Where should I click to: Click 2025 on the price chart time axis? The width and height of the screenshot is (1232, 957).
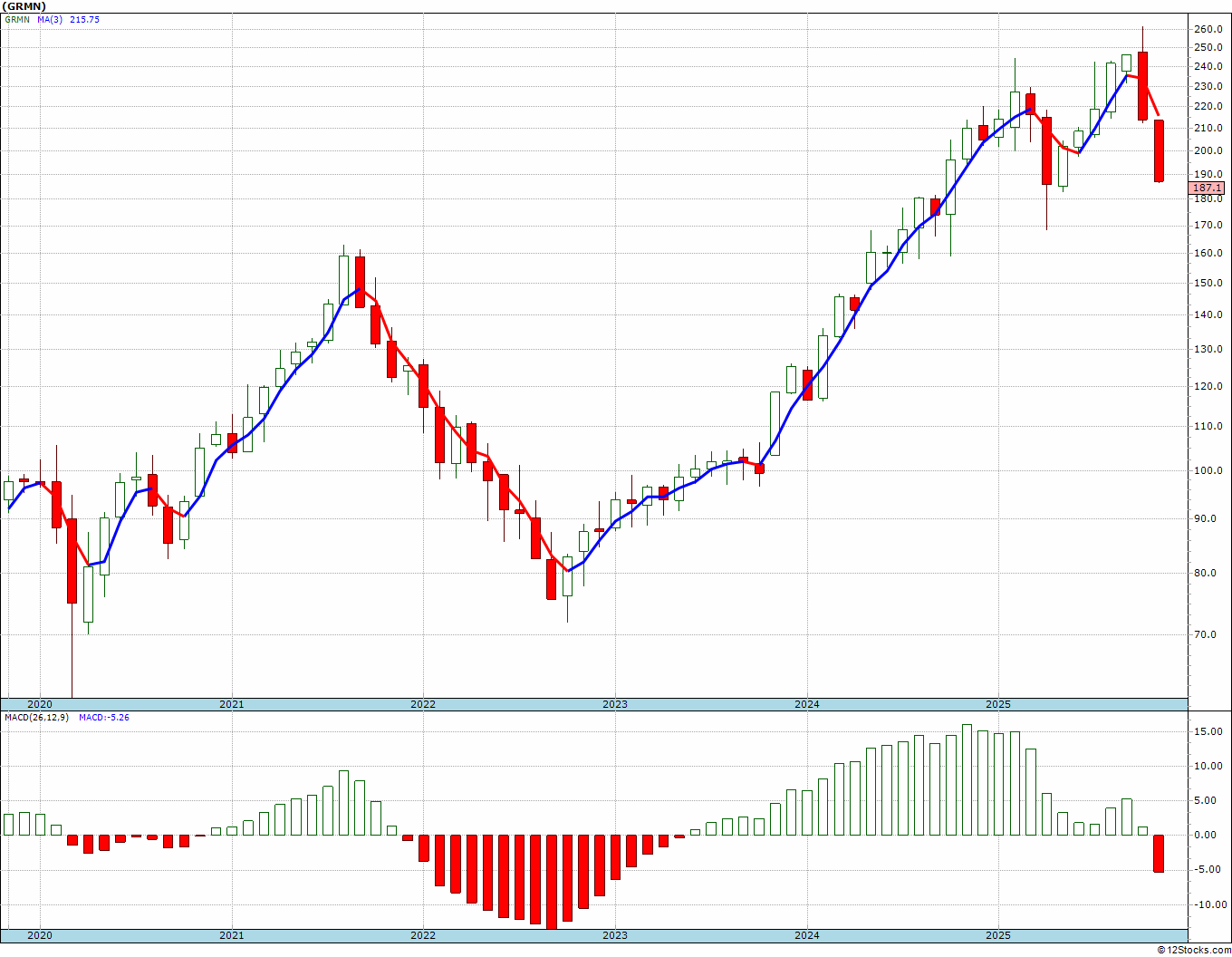[998, 704]
